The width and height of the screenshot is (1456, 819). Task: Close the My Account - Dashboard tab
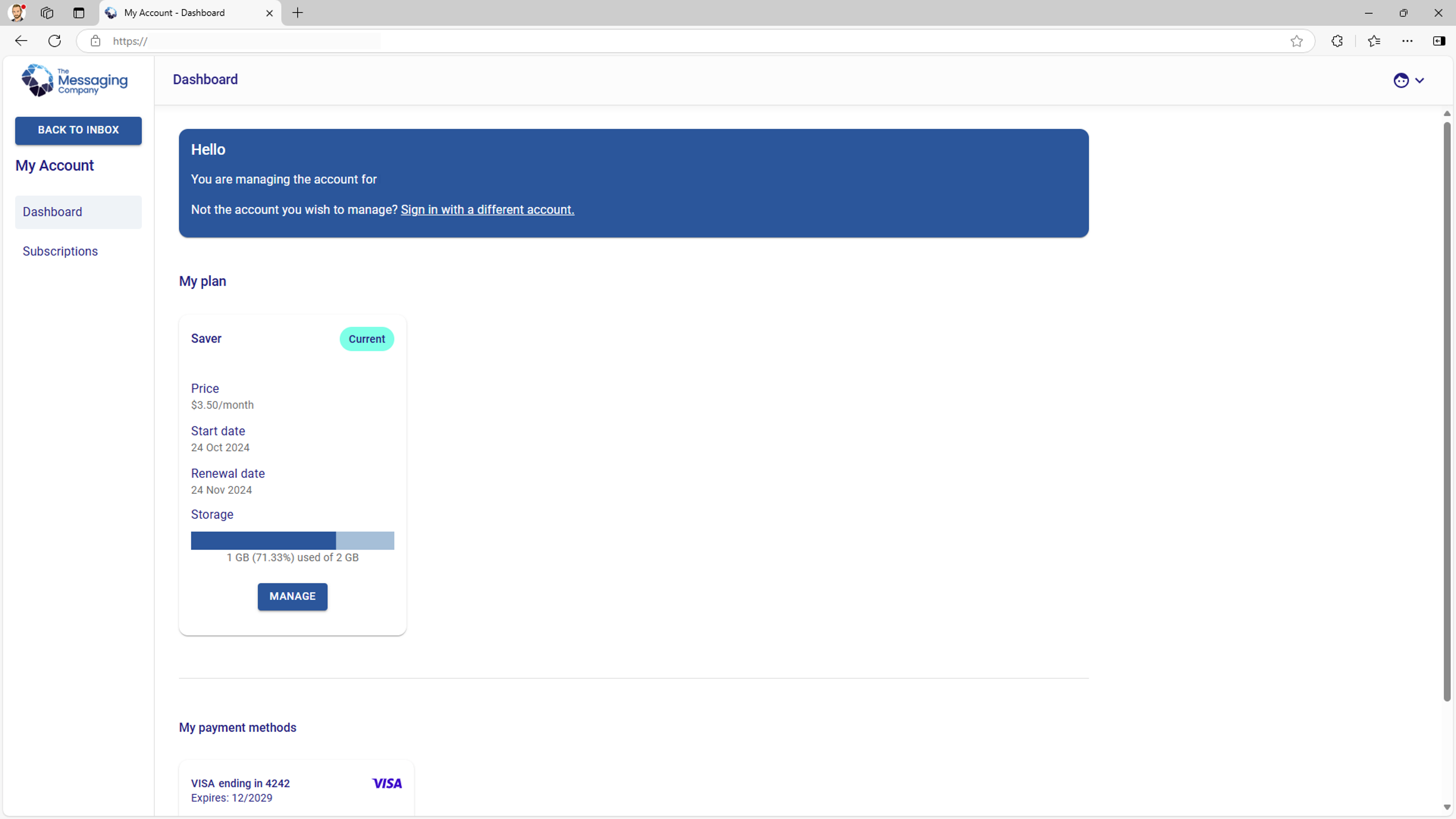tap(270, 13)
